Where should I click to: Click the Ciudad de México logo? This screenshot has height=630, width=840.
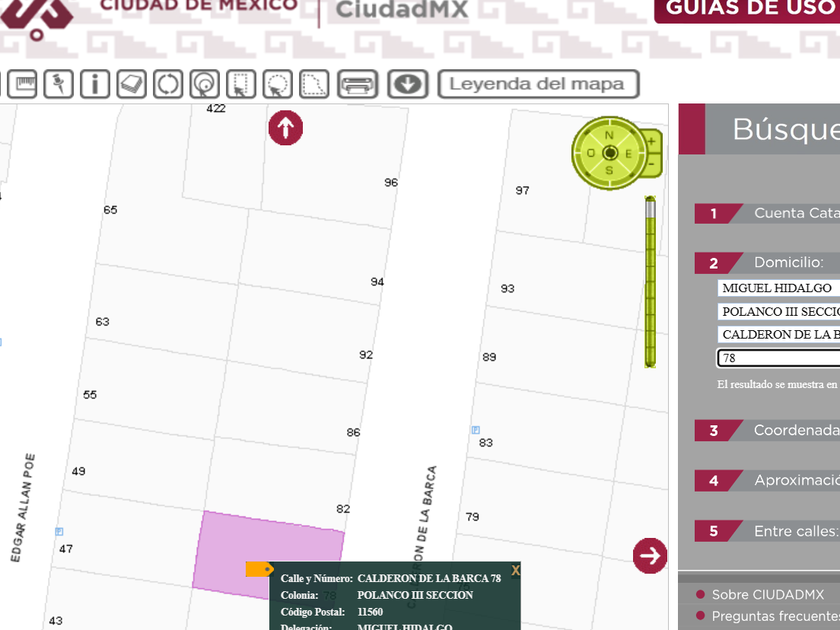pos(36,19)
